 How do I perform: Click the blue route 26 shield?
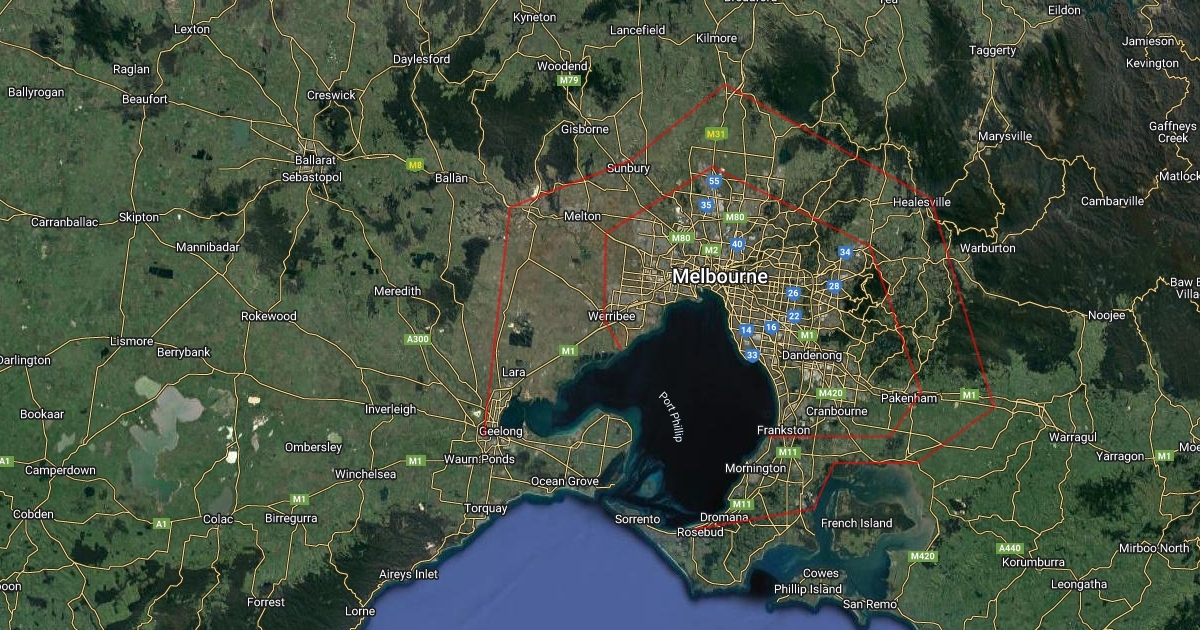coord(793,294)
